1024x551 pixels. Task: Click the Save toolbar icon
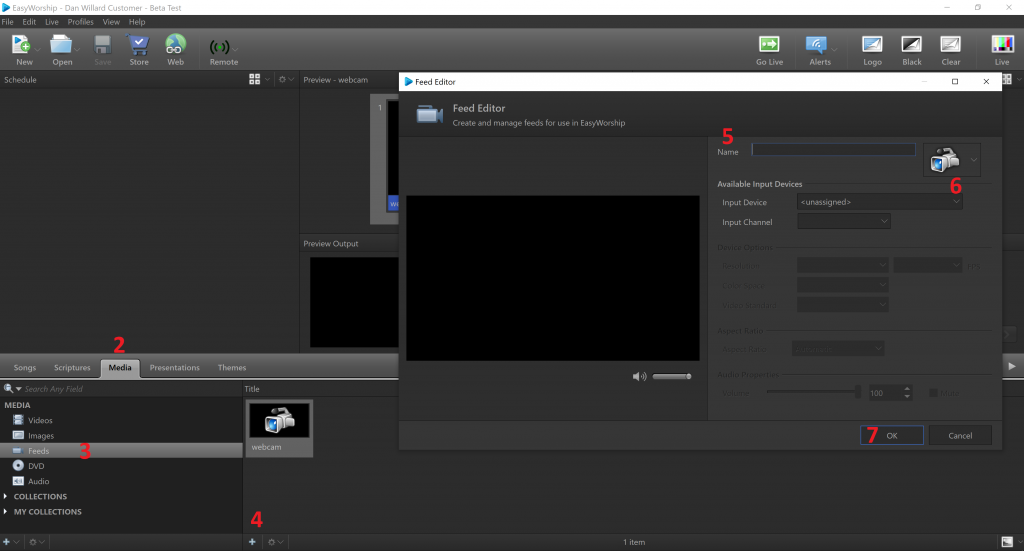[x=103, y=45]
